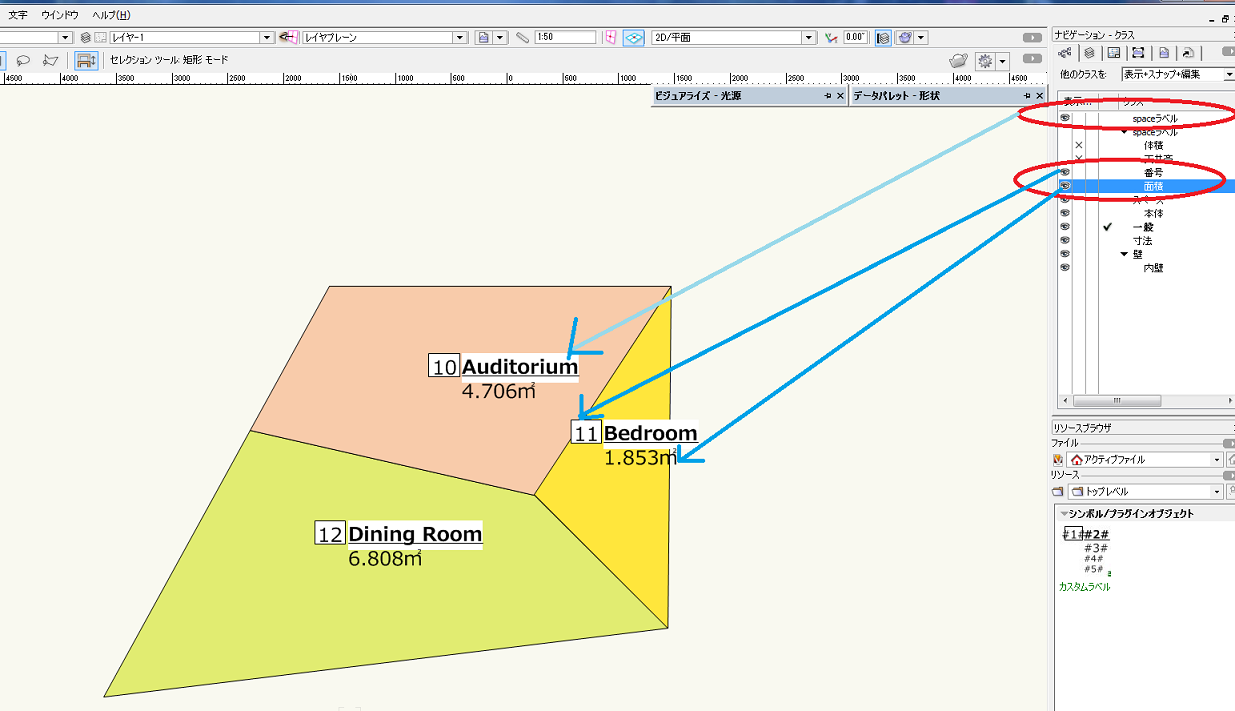Click the 1:50 scale input field
The image size is (1235, 711).
pos(564,37)
